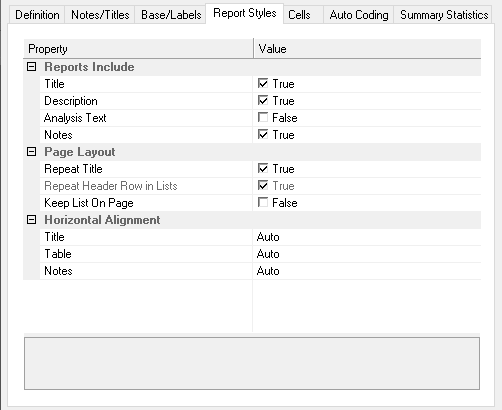Click the Value column header
Viewport: 502px width, 410px height.
pos(367,49)
